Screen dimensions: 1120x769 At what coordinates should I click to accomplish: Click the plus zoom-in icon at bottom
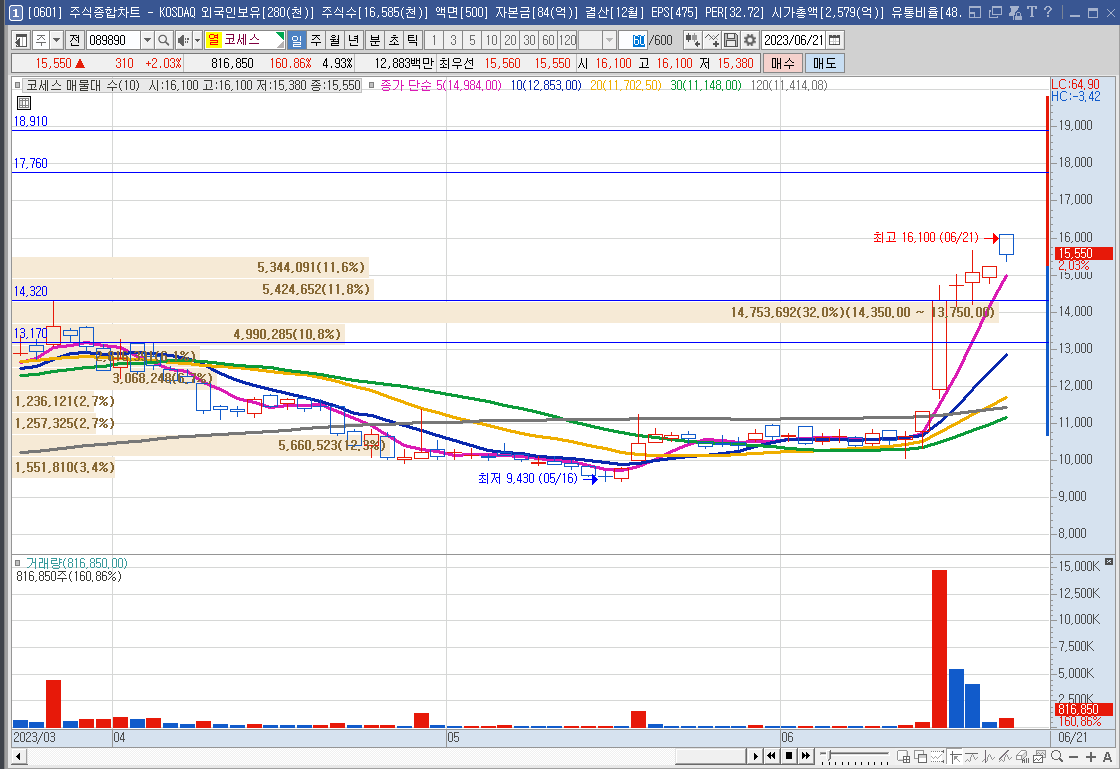[x=1091, y=756]
